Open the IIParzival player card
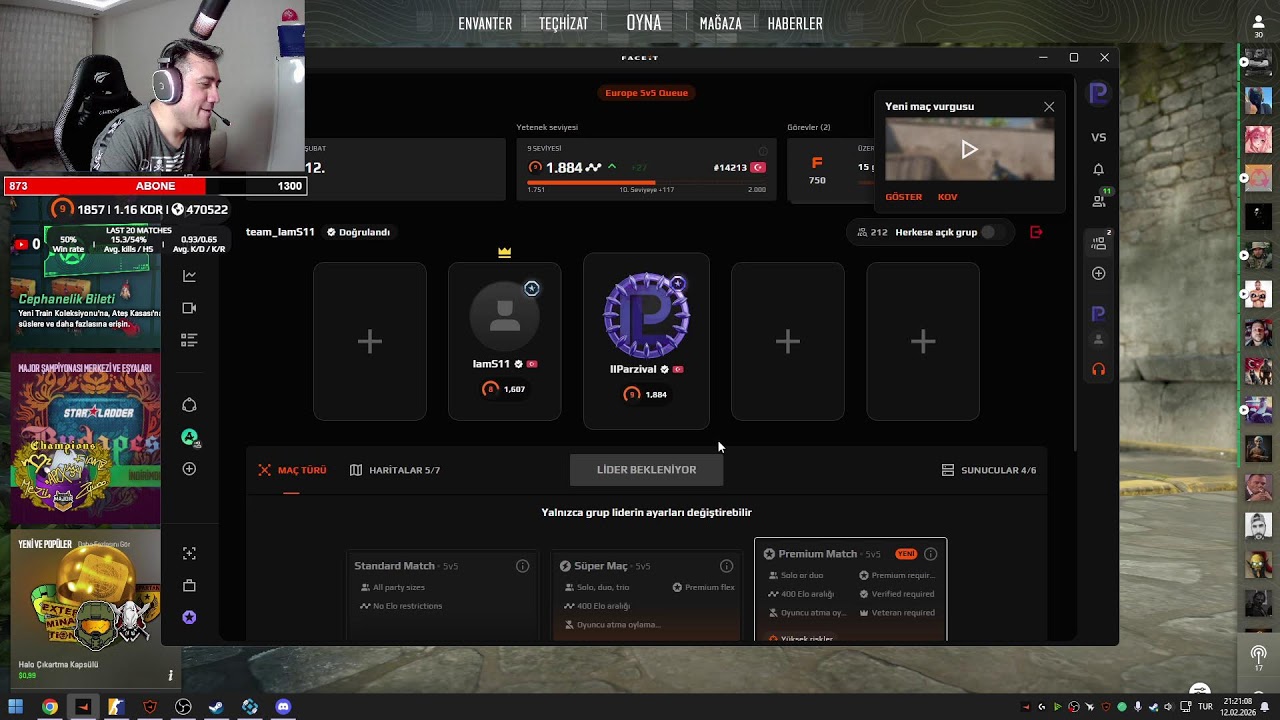 646,342
